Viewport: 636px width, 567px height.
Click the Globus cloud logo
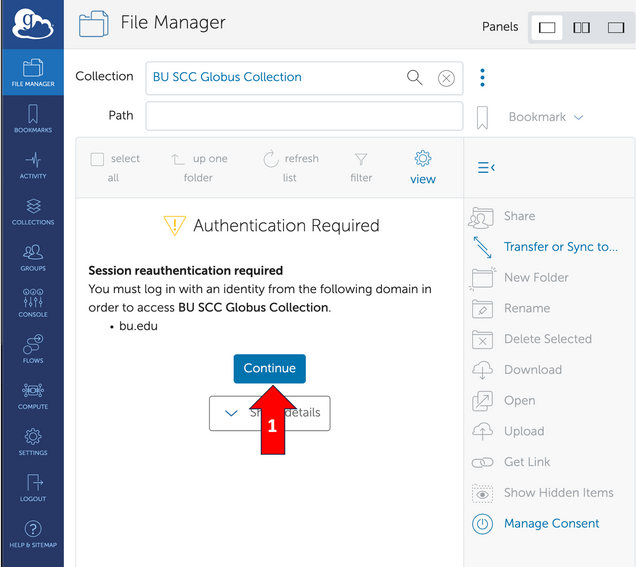pyautogui.click(x=33, y=24)
